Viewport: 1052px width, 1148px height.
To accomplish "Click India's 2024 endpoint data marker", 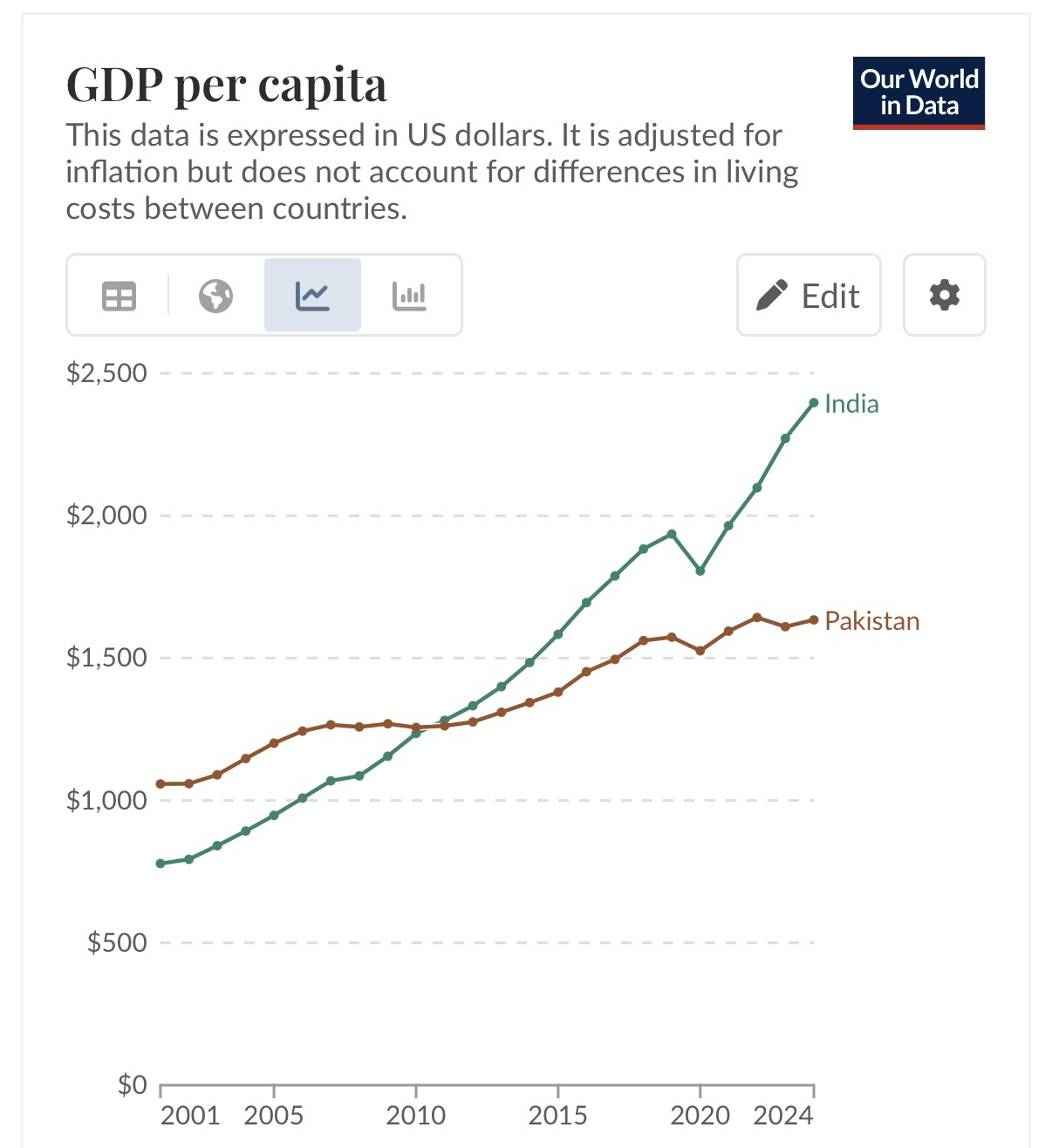I will (x=814, y=402).
